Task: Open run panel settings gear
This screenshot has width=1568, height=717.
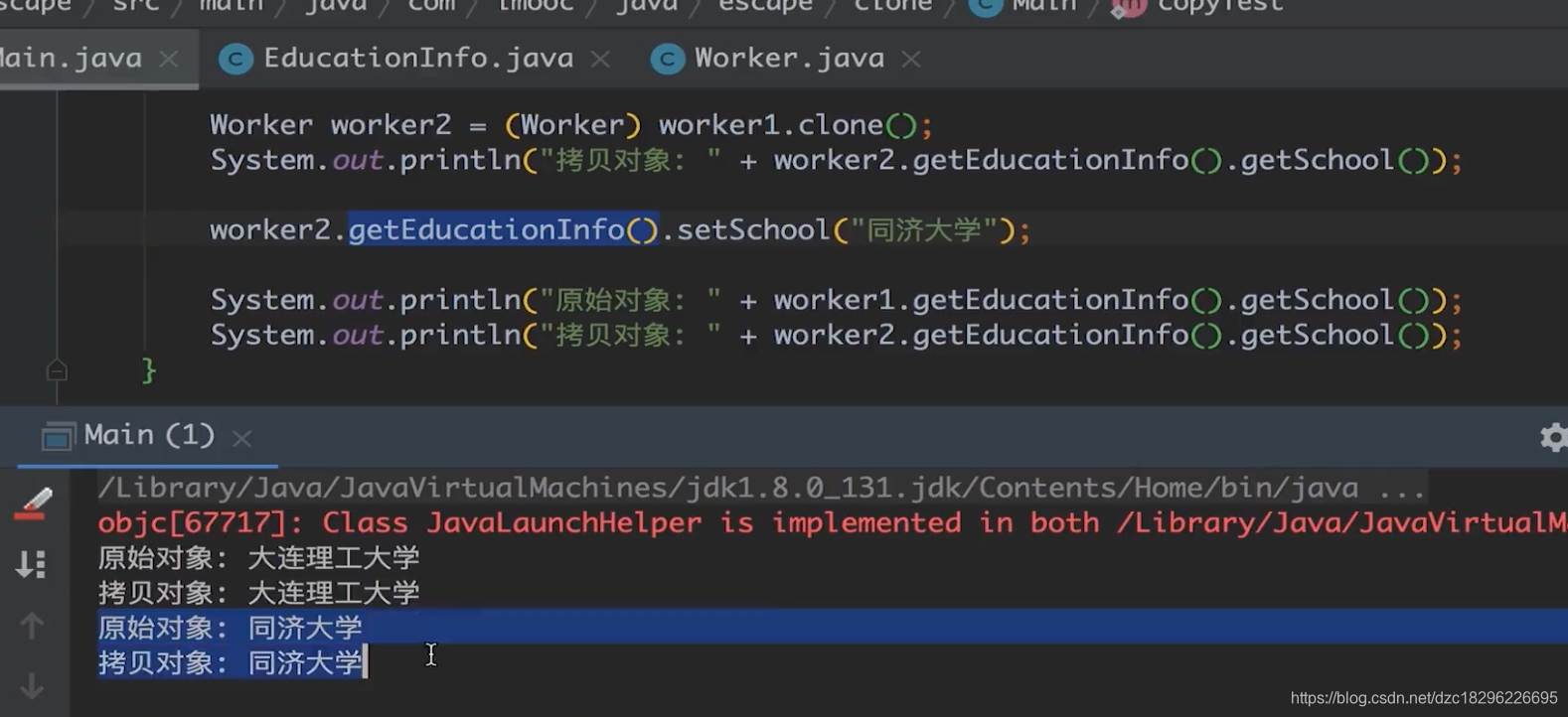Action: click(x=1553, y=437)
